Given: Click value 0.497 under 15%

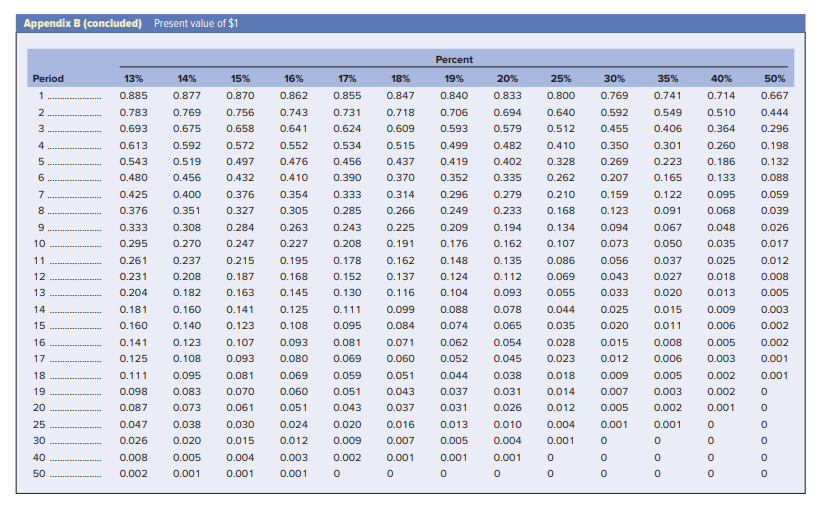Looking at the screenshot, I should 240,162.
